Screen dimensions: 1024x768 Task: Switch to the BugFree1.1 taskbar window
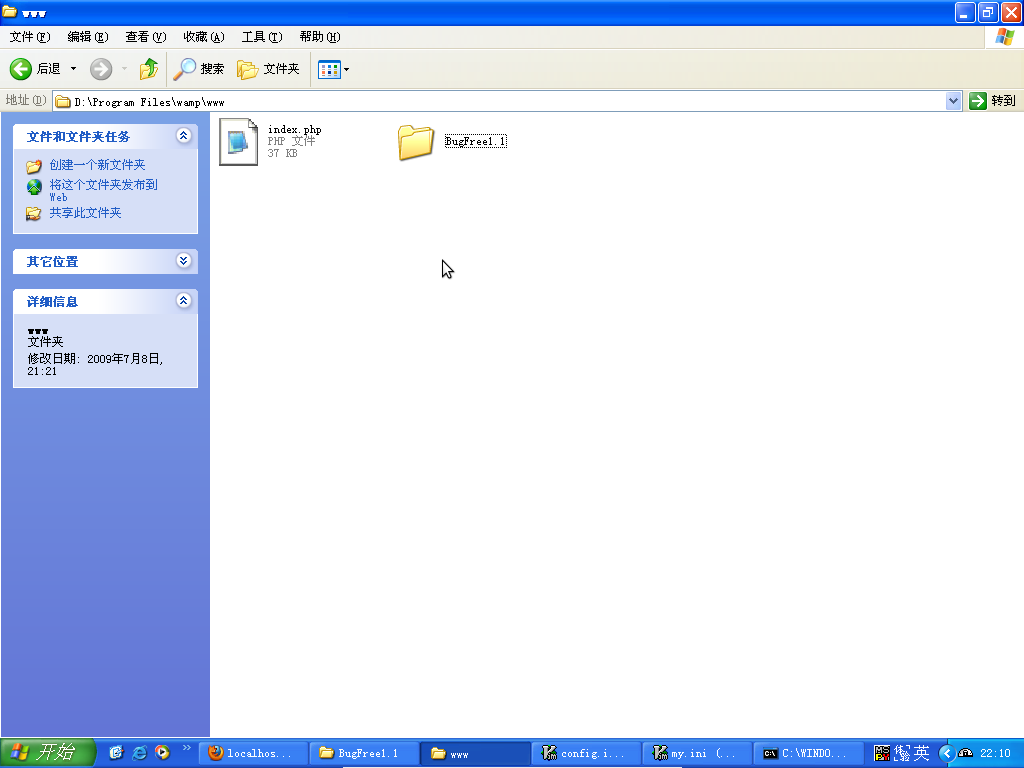(x=364, y=753)
